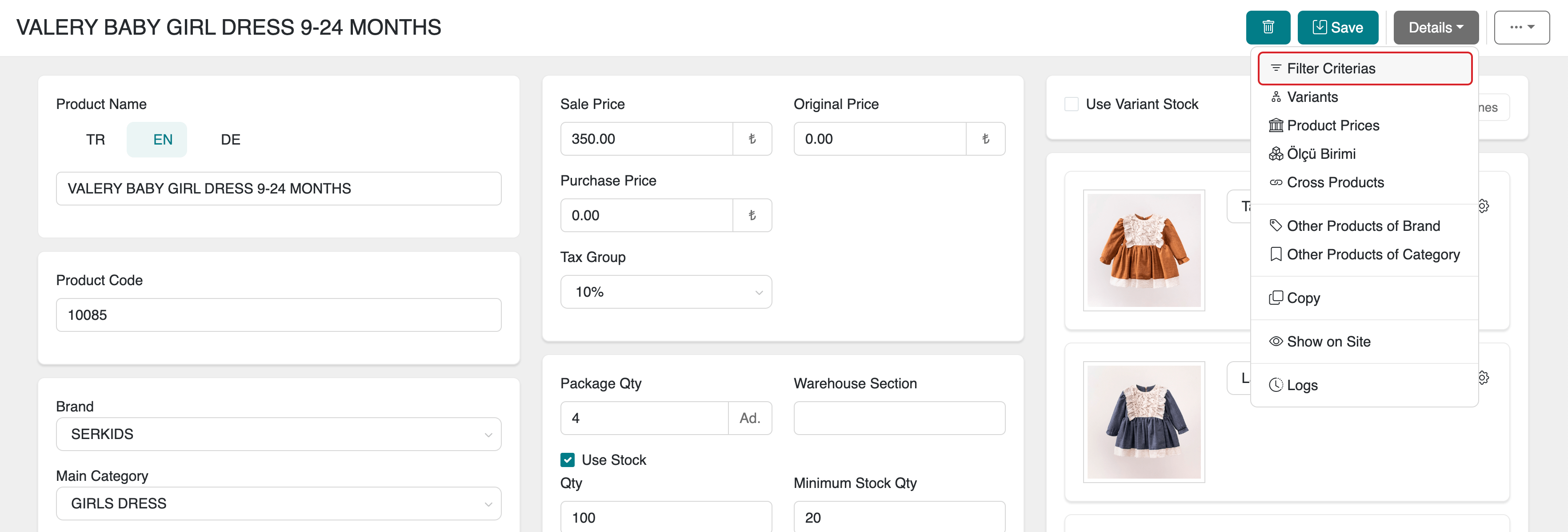Image resolution: width=1568 pixels, height=532 pixels.
Task: Click the Purchase Price lira currency icon
Action: [752, 216]
